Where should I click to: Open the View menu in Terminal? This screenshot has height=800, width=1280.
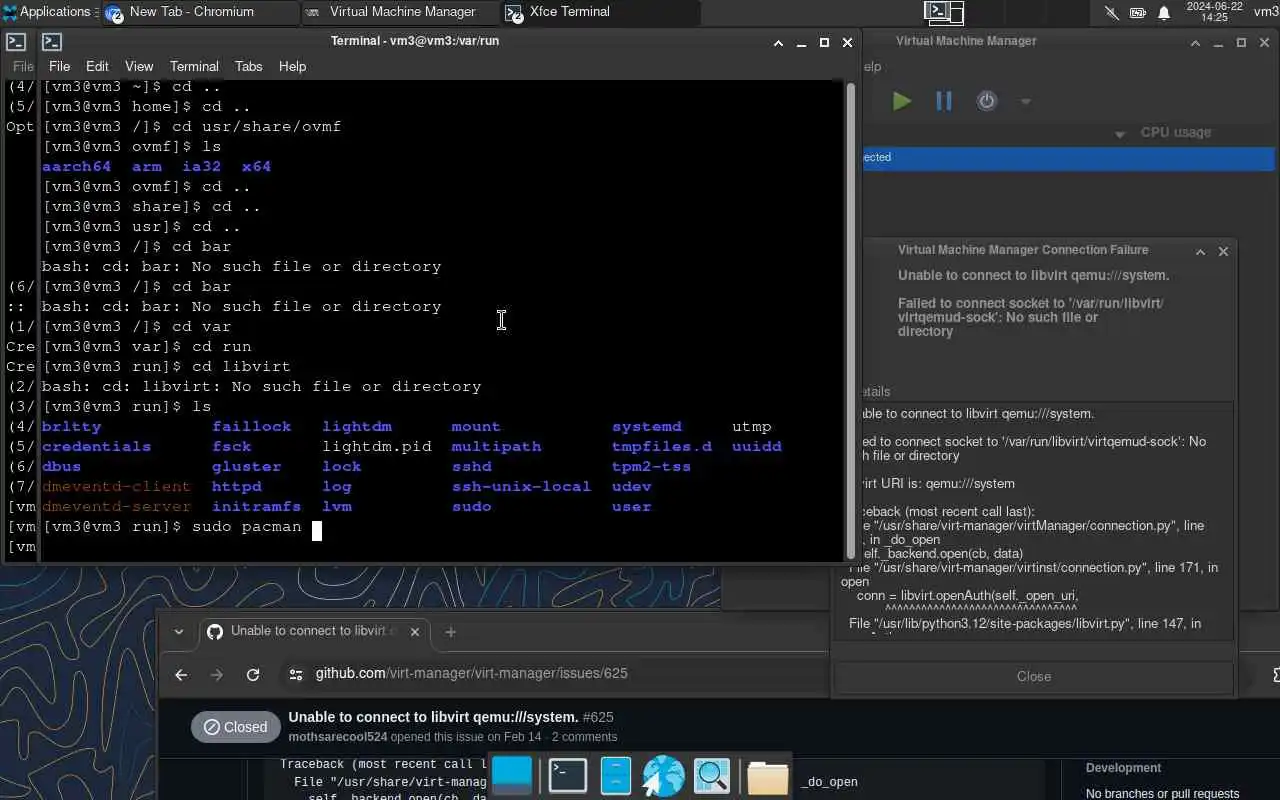pyautogui.click(x=139, y=66)
